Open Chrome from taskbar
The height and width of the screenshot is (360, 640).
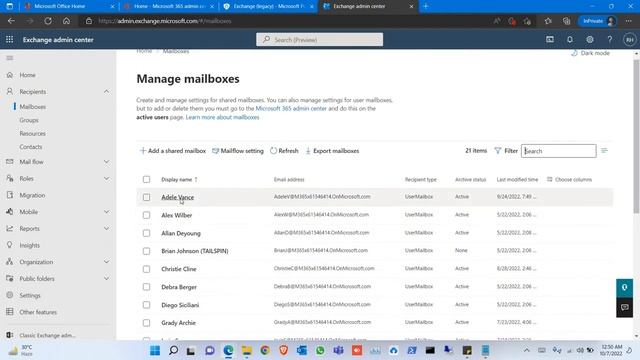[x=265, y=350]
